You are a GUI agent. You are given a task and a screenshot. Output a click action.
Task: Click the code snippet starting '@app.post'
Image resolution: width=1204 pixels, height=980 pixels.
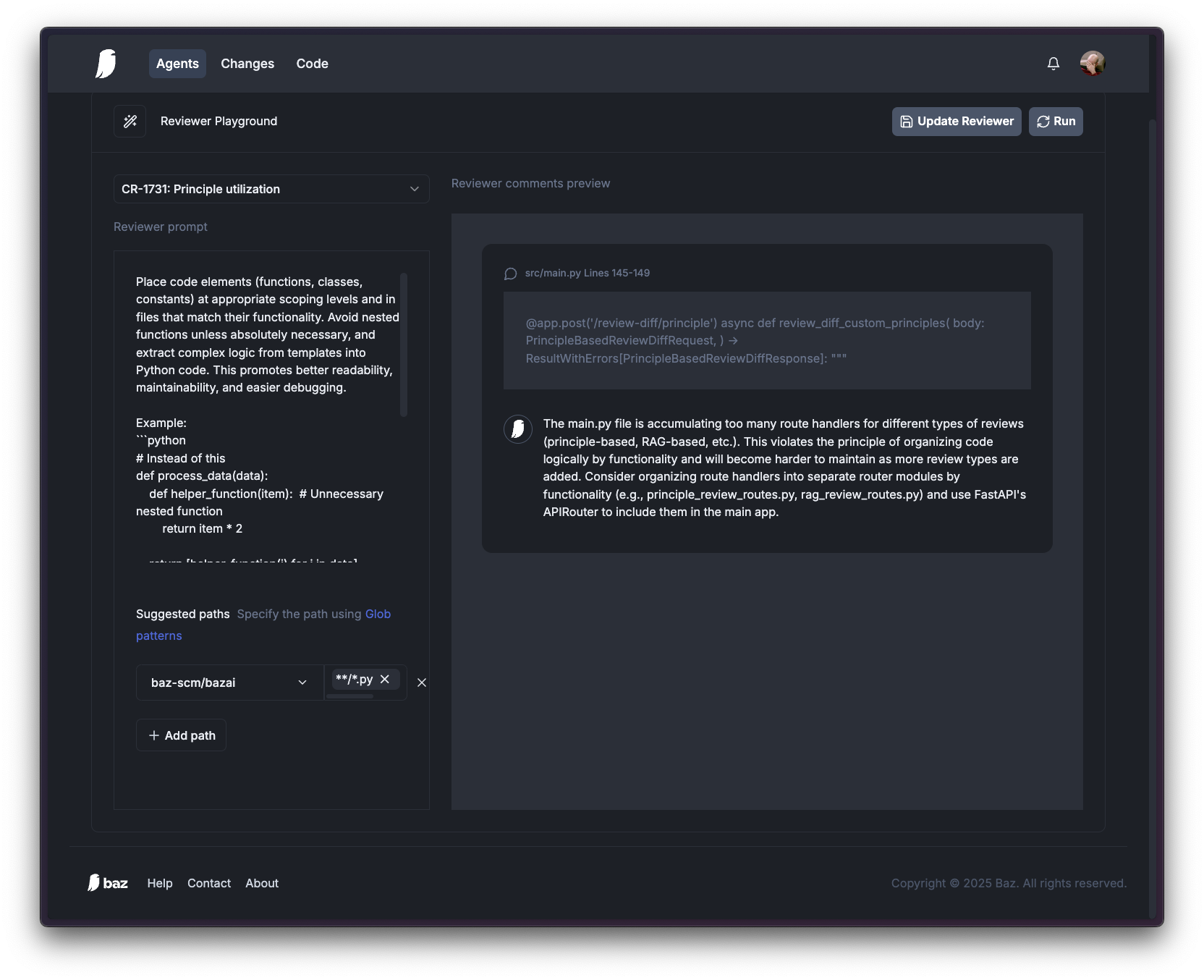pyautogui.click(x=767, y=341)
